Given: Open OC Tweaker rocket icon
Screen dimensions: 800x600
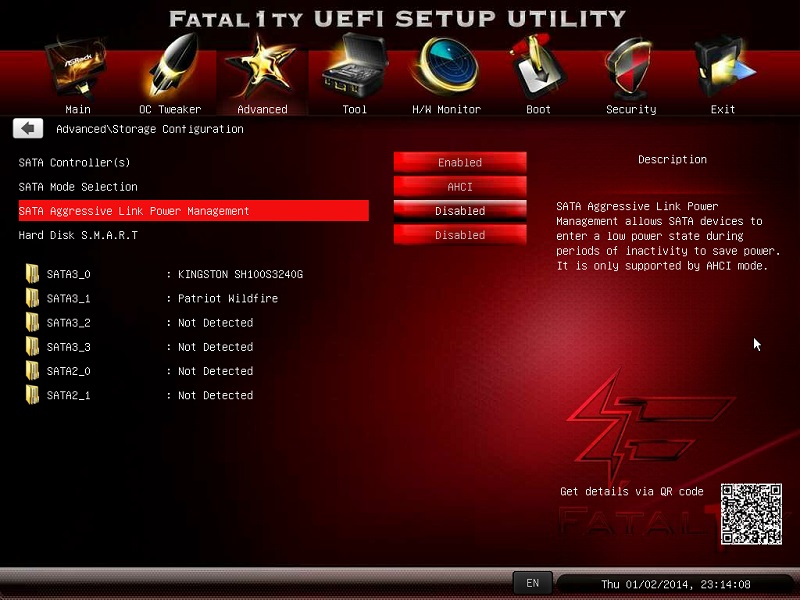Looking at the screenshot, I should pos(170,70).
